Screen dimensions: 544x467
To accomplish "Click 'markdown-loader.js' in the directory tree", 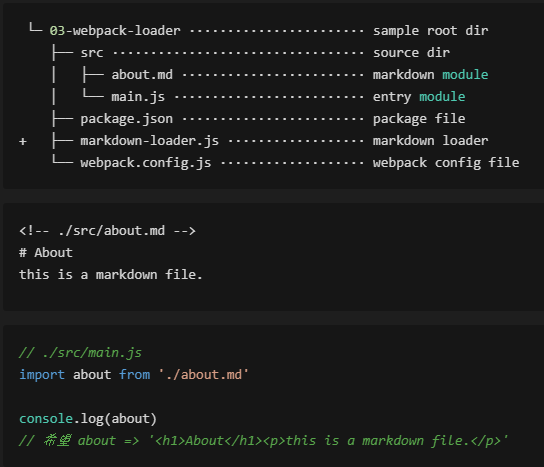I will coord(150,141).
